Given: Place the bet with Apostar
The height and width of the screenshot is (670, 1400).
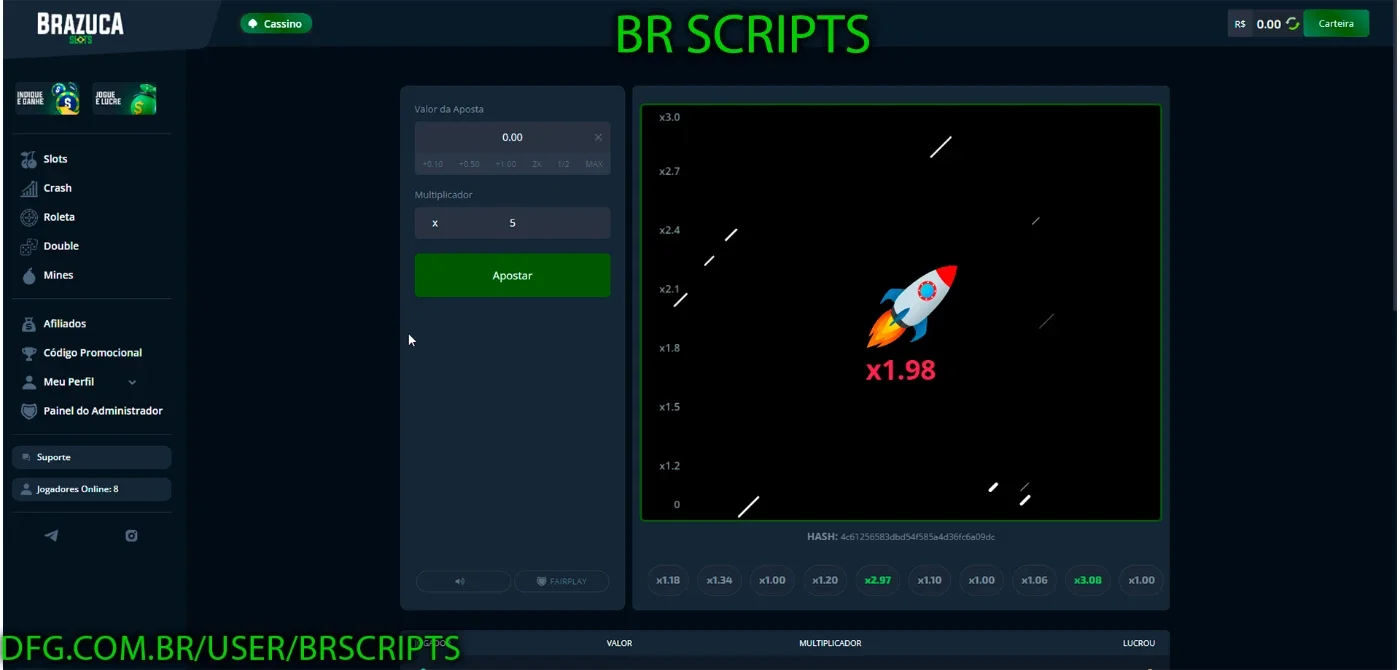Looking at the screenshot, I should (x=512, y=275).
